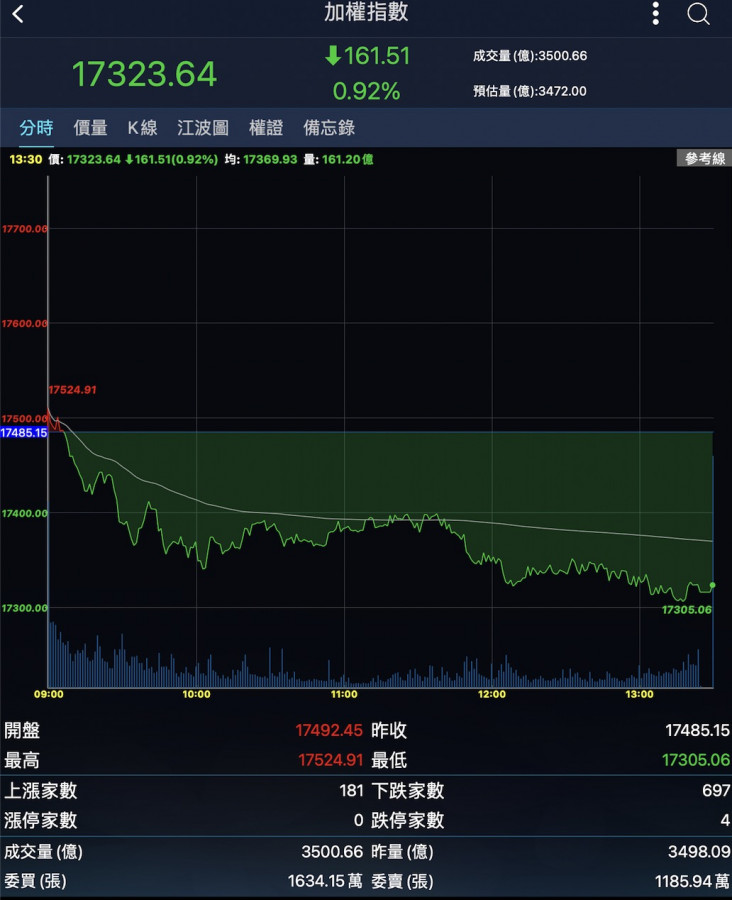Click the 12:00 time axis label
Image resolution: width=732 pixels, height=900 pixels.
492,694
